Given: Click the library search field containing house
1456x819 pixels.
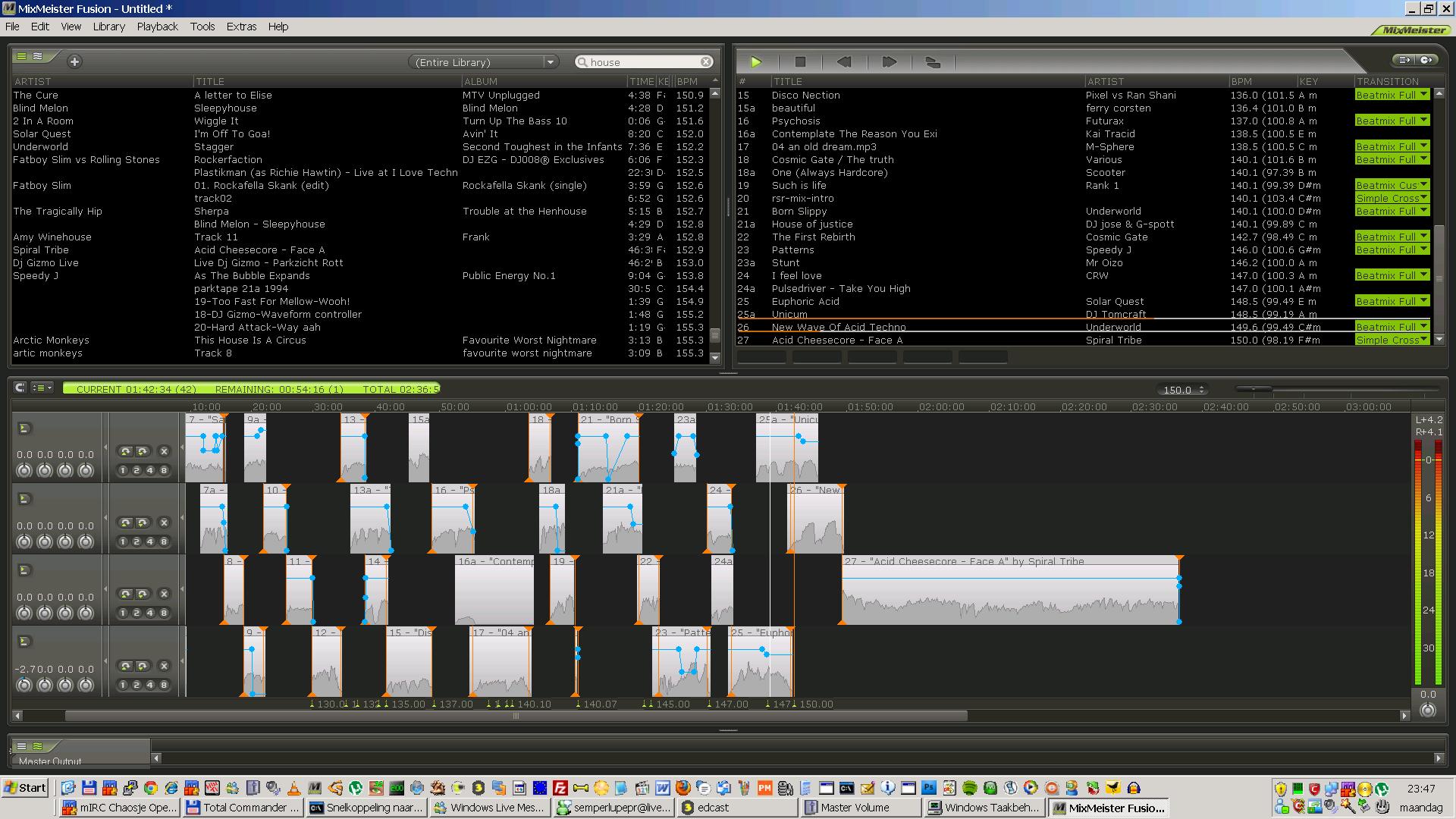Looking at the screenshot, I should [643, 62].
